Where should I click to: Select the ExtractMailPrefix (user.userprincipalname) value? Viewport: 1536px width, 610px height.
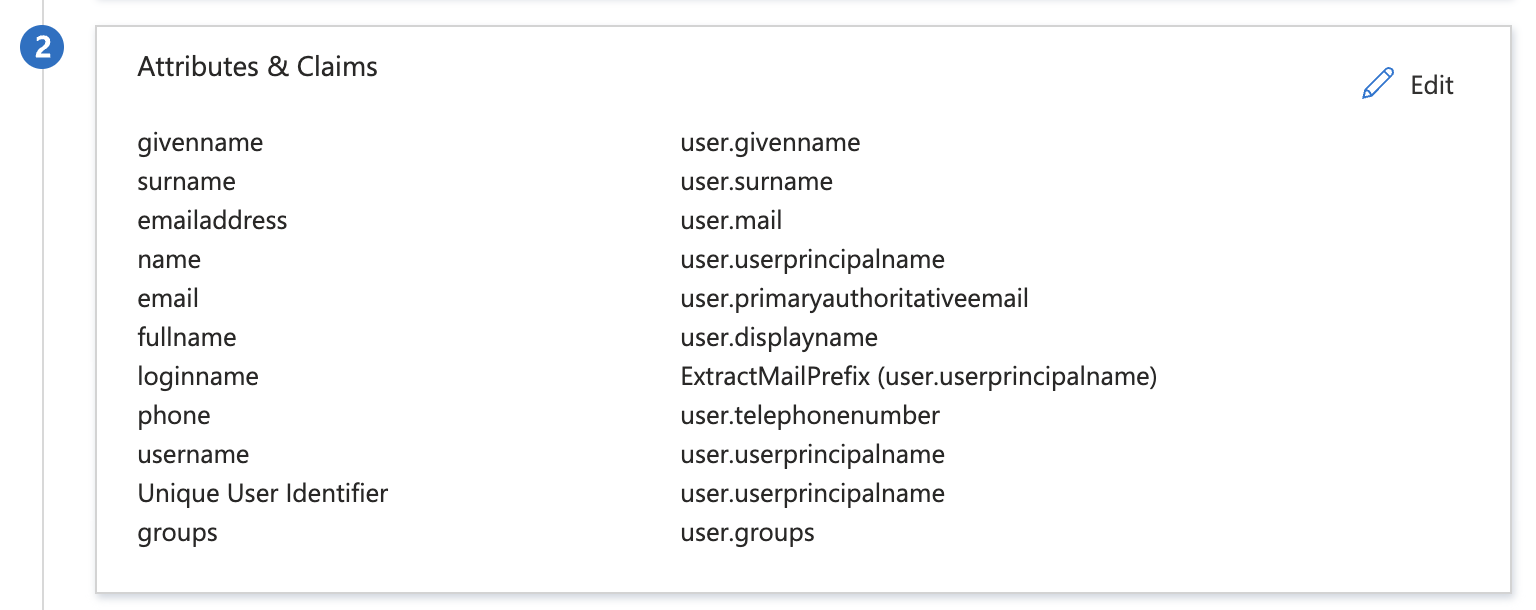coord(918,377)
